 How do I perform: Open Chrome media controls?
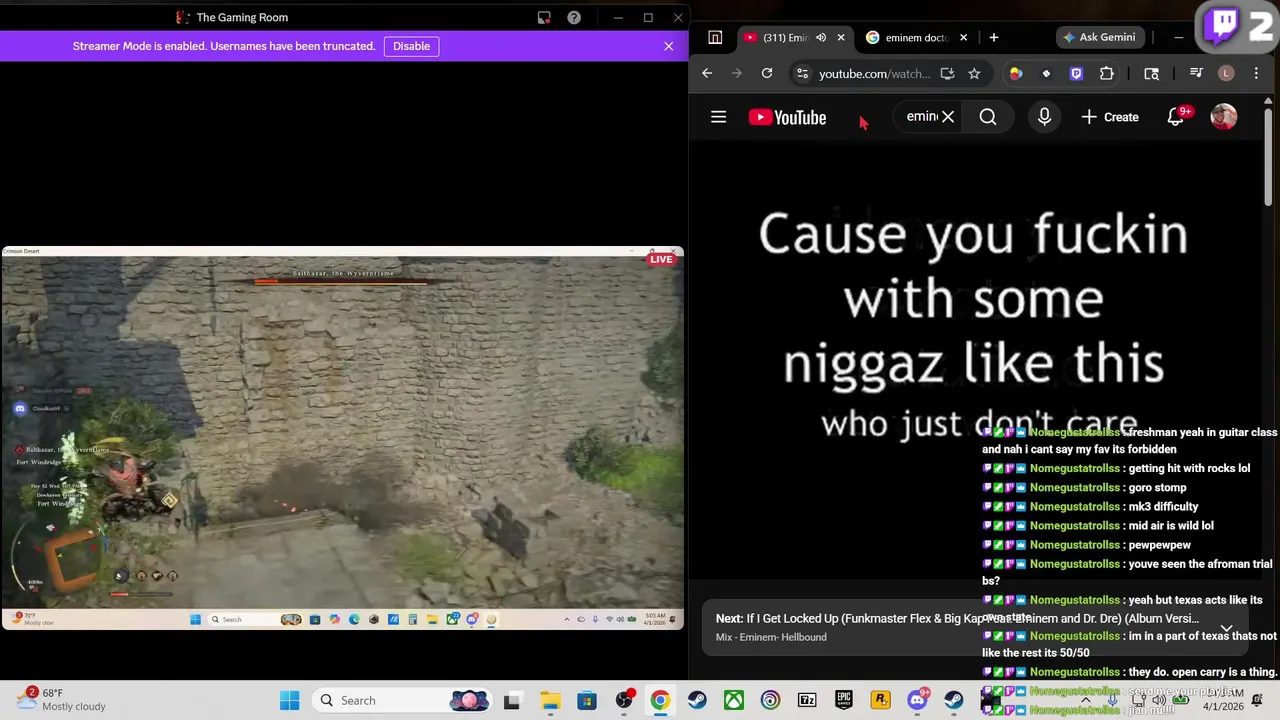(1196, 73)
